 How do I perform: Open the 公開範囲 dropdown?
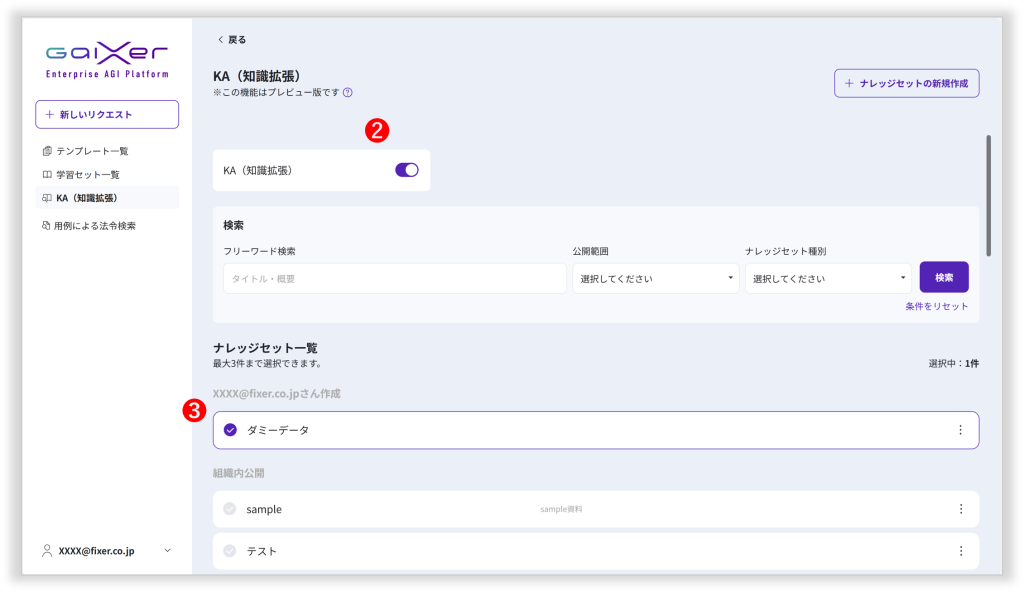click(655, 279)
